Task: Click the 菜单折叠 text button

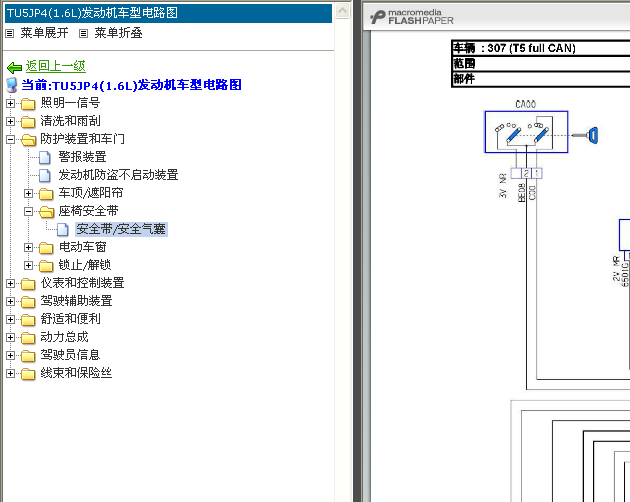Action: [119, 33]
